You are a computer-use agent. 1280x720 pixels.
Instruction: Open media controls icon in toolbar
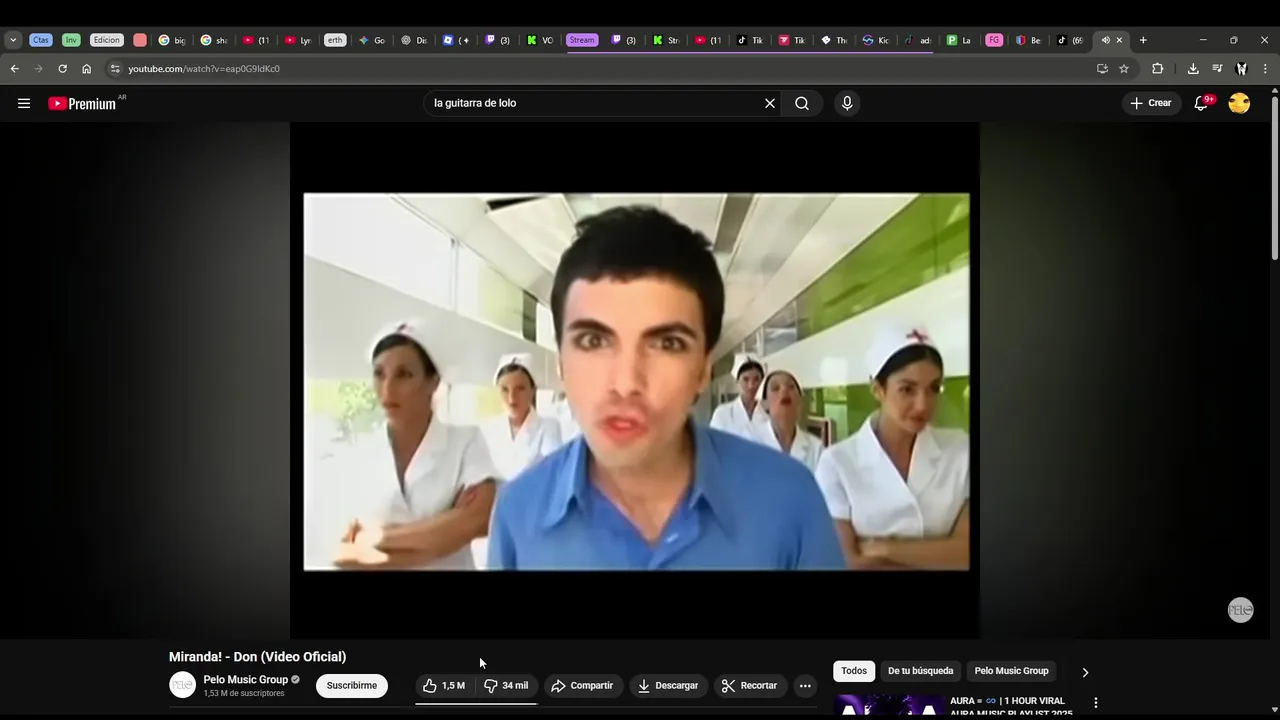1217,69
